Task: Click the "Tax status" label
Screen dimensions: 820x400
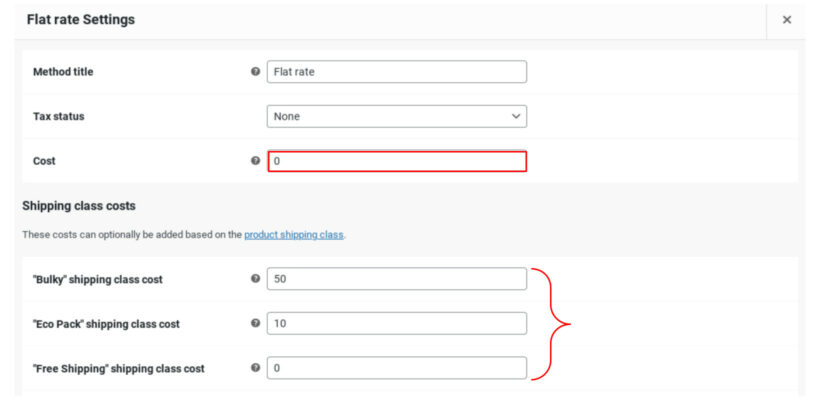Action: pyautogui.click(x=59, y=116)
